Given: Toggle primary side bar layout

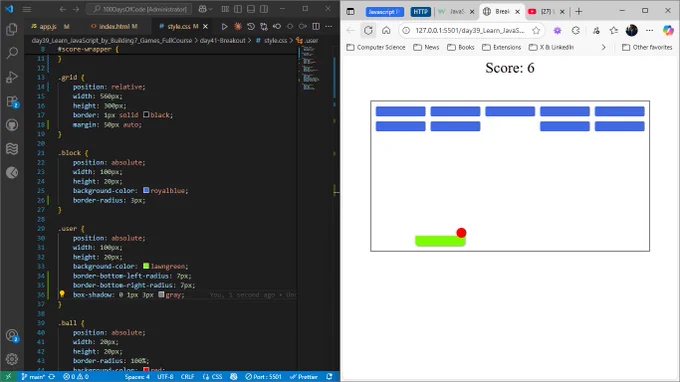Looking at the screenshot, I should (238, 9).
